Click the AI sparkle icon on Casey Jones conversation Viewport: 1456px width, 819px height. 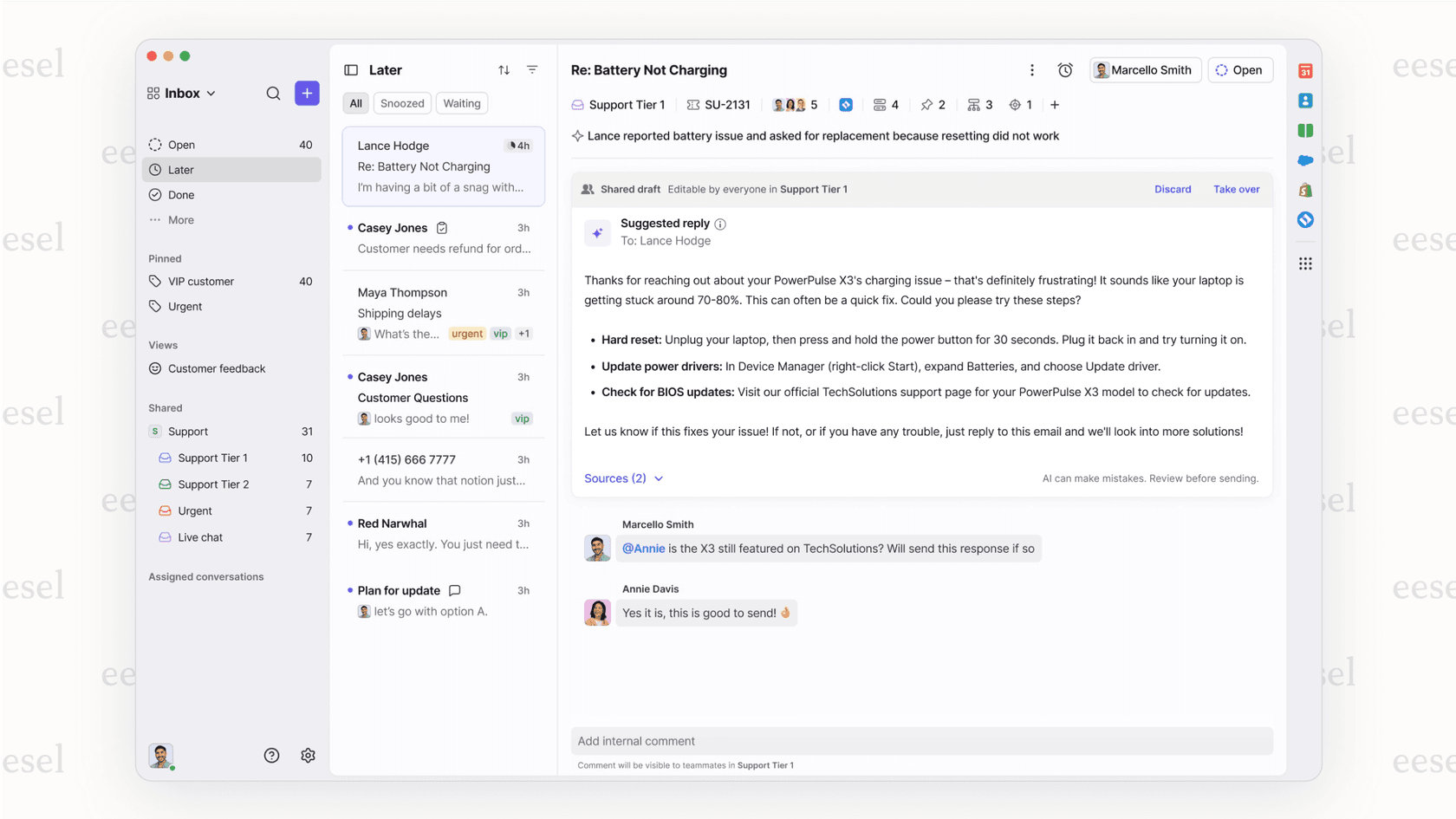(x=442, y=227)
